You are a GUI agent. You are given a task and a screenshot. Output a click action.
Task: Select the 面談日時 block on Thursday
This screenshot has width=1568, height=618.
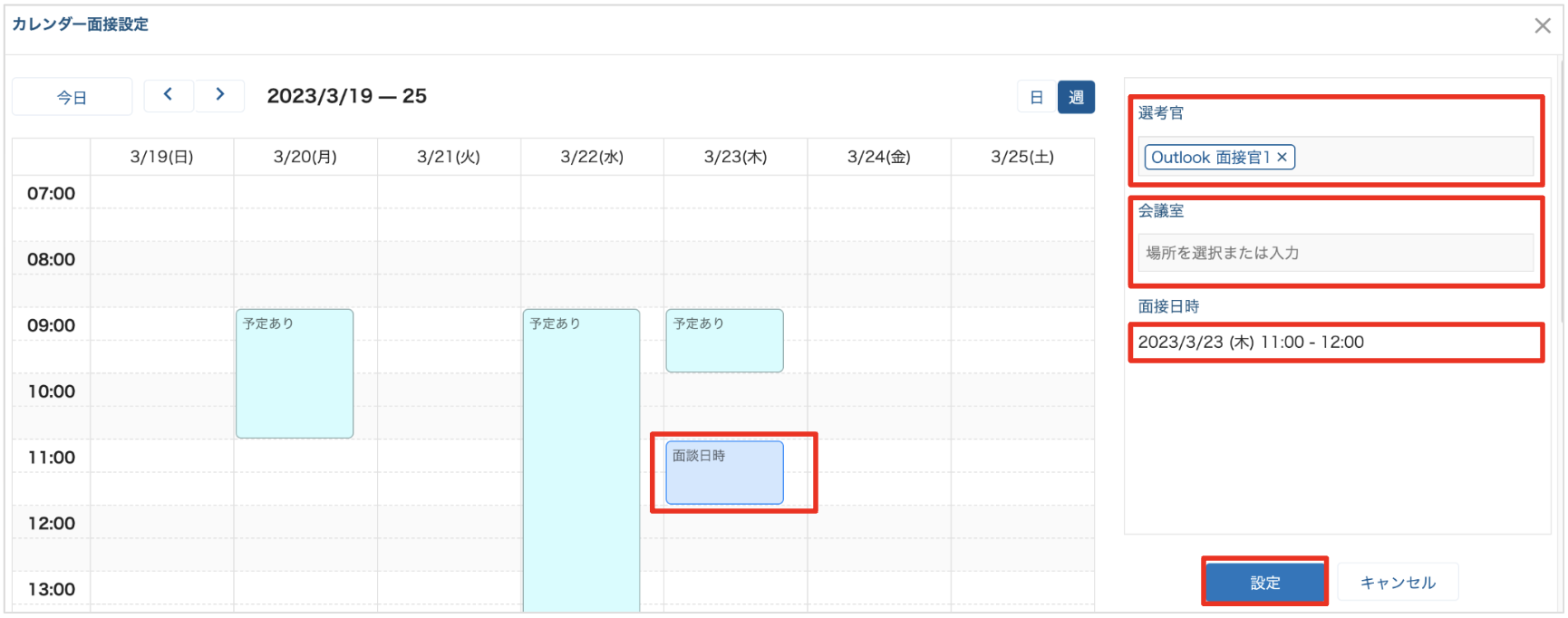click(x=724, y=473)
